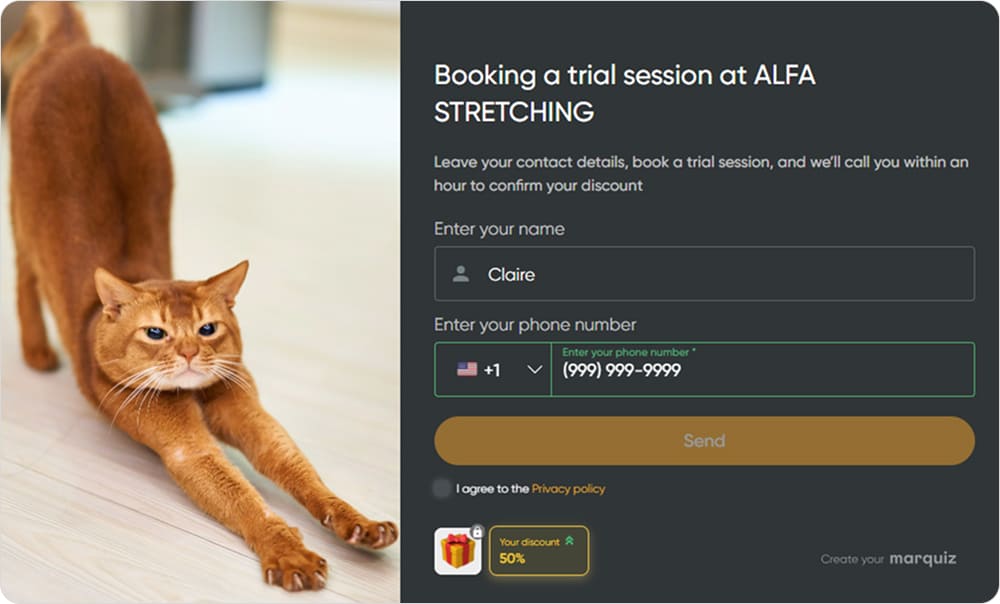This screenshot has width=1000, height=604.
Task: Tick the Privacy policy agreement checkbox
Action: tap(441, 489)
